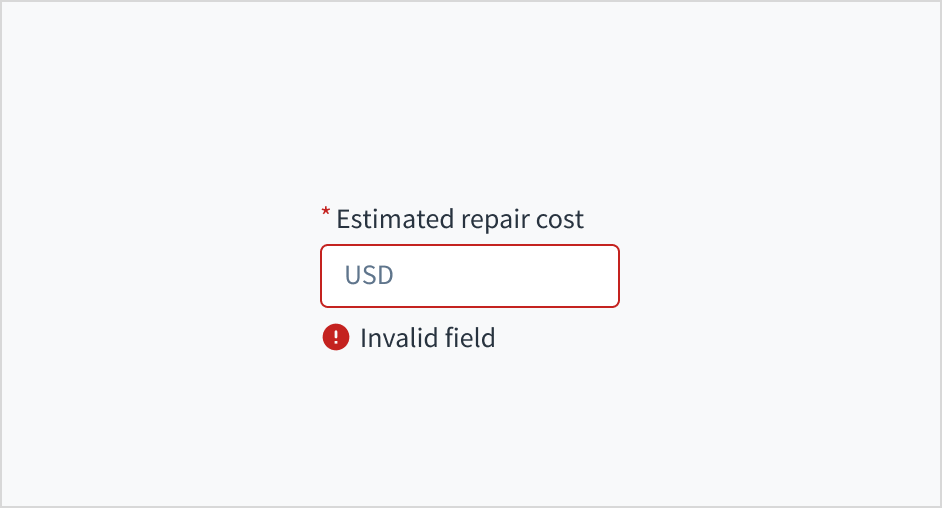
Task: Click the right end of the cost input
Action: pyautogui.click(x=600, y=276)
